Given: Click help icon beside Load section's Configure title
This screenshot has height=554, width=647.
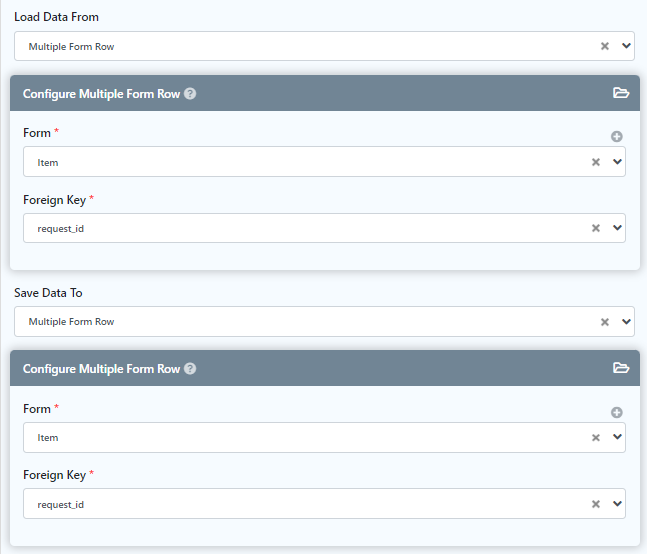Looking at the screenshot, I should [190, 94].
